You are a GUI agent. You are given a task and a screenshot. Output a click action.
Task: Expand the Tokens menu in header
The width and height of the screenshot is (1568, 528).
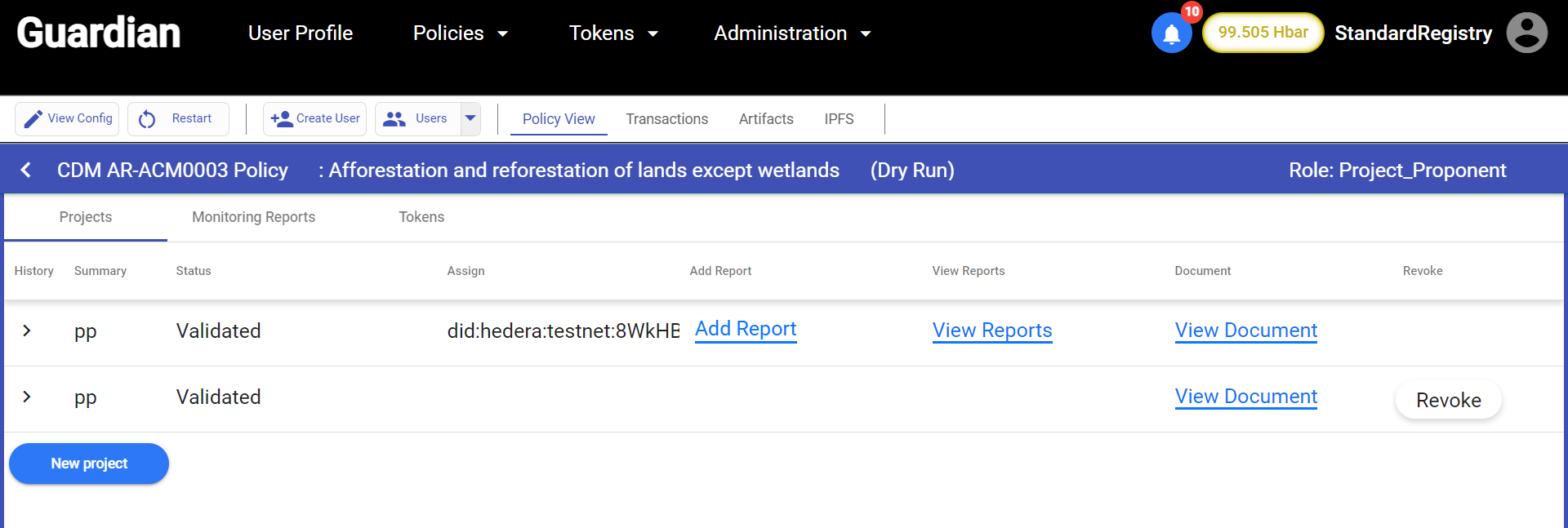[613, 33]
